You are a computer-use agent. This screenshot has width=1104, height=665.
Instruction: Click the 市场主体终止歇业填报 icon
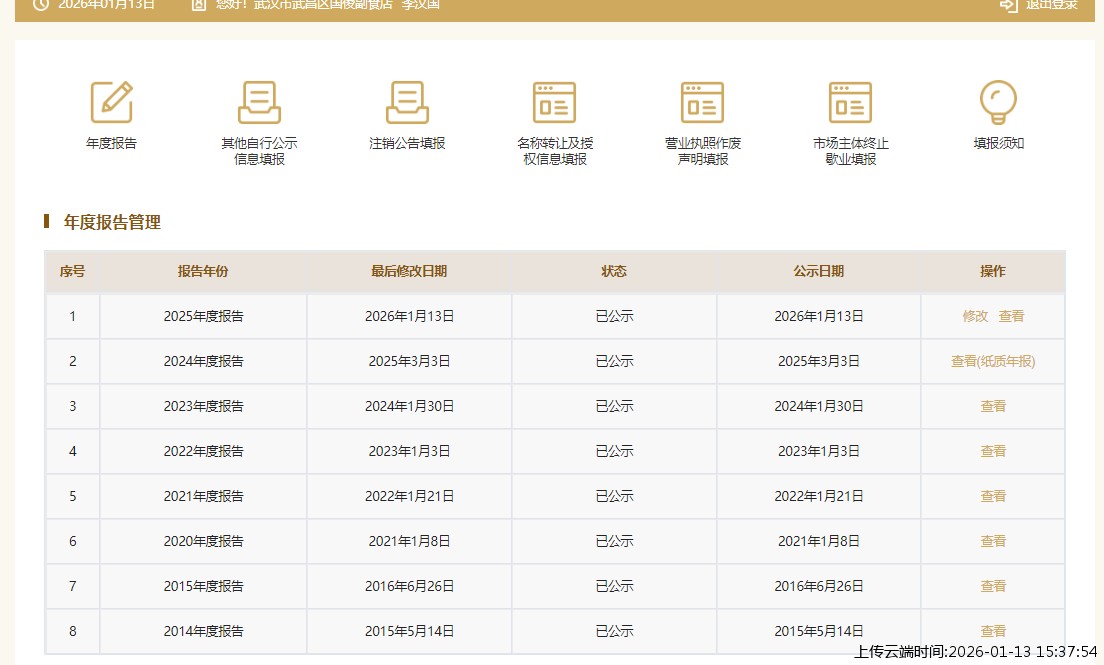pos(850,102)
